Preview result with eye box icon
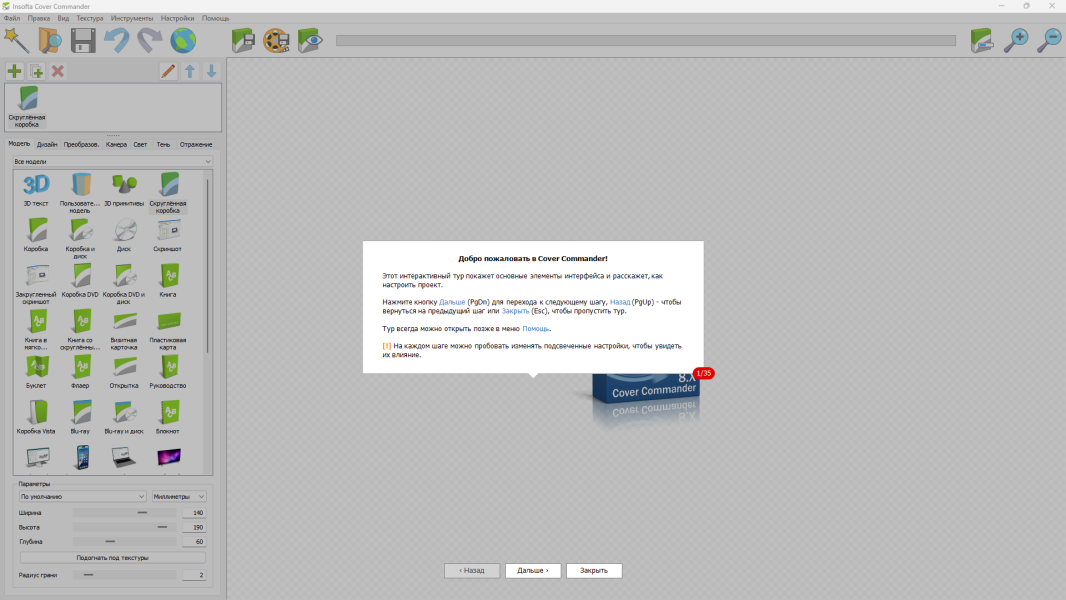Image resolution: width=1066 pixels, height=600 pixels. [x=310, y=41]
